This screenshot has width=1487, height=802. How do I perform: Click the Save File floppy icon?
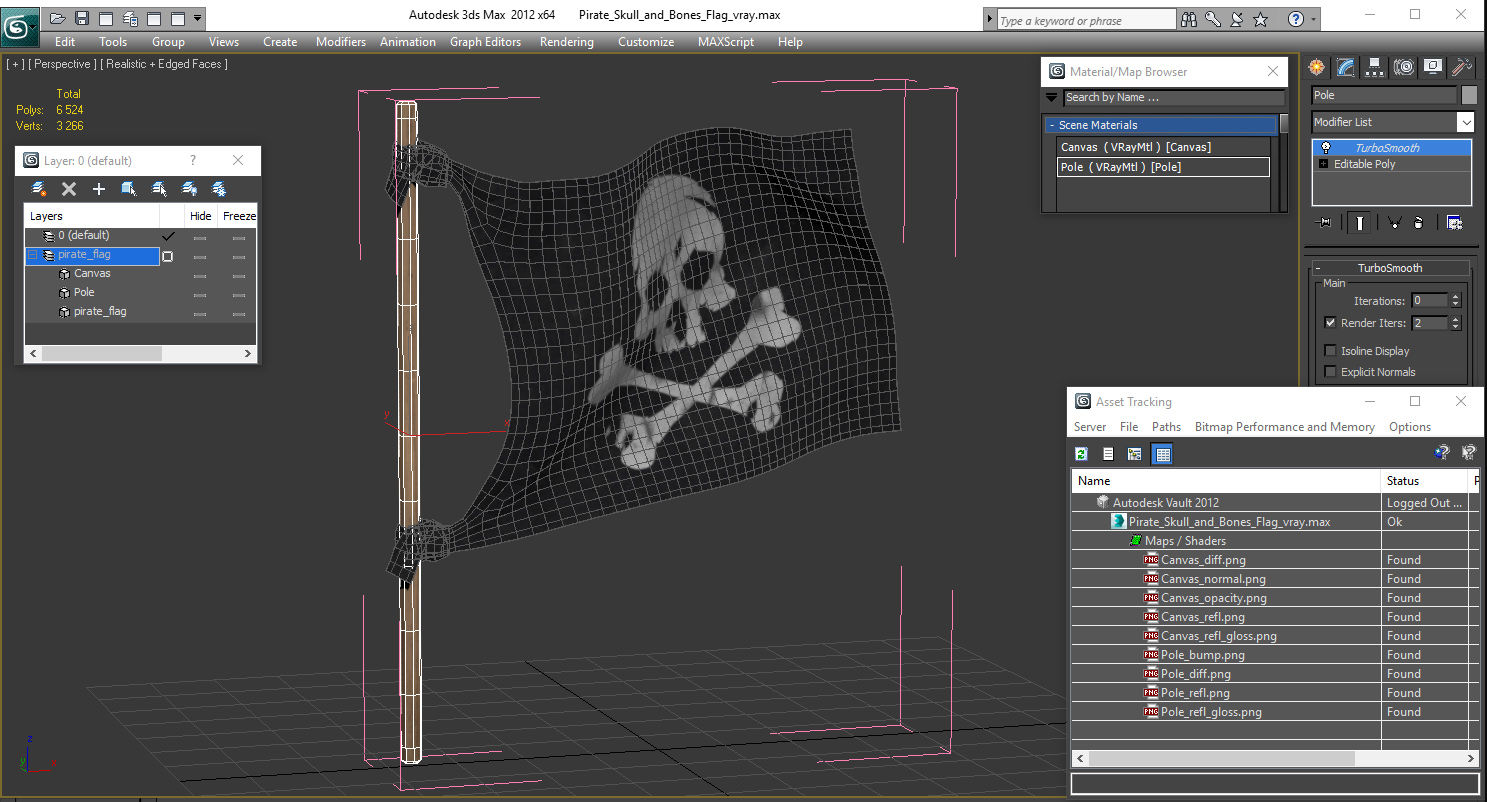pos(82,18)
